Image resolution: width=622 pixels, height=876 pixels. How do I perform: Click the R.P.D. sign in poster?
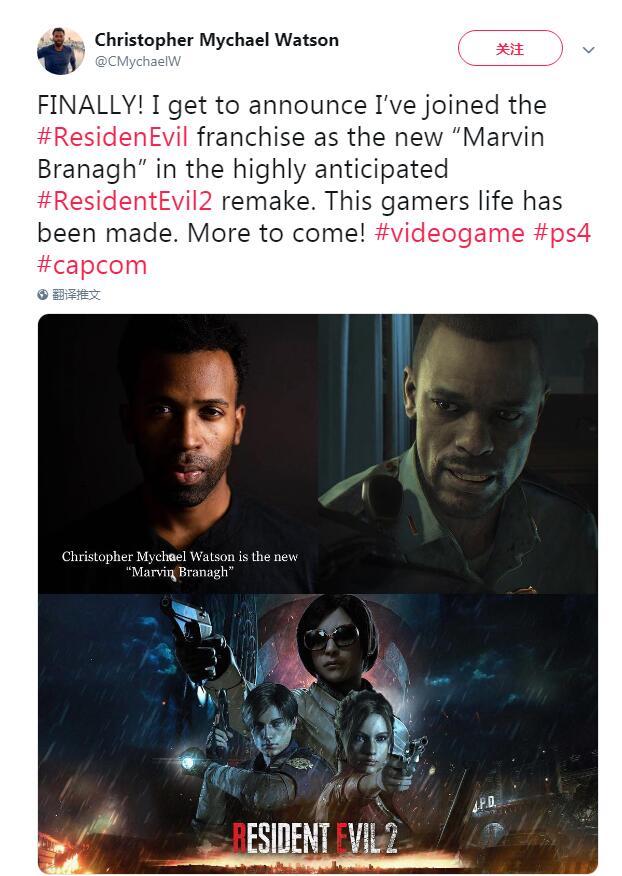[484, 804]
